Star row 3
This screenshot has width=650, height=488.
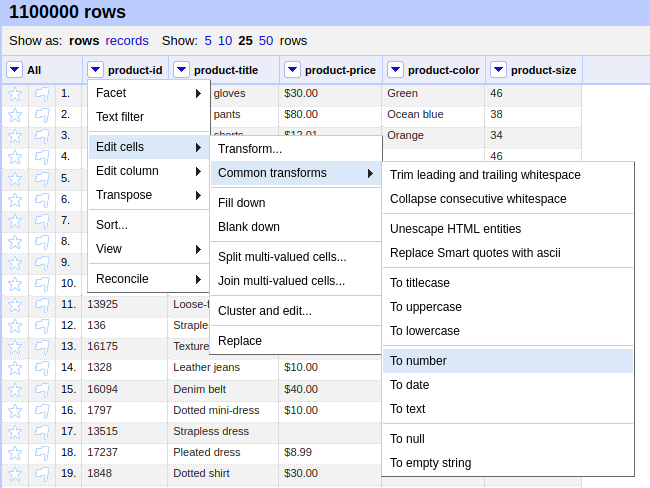point(15,136)
